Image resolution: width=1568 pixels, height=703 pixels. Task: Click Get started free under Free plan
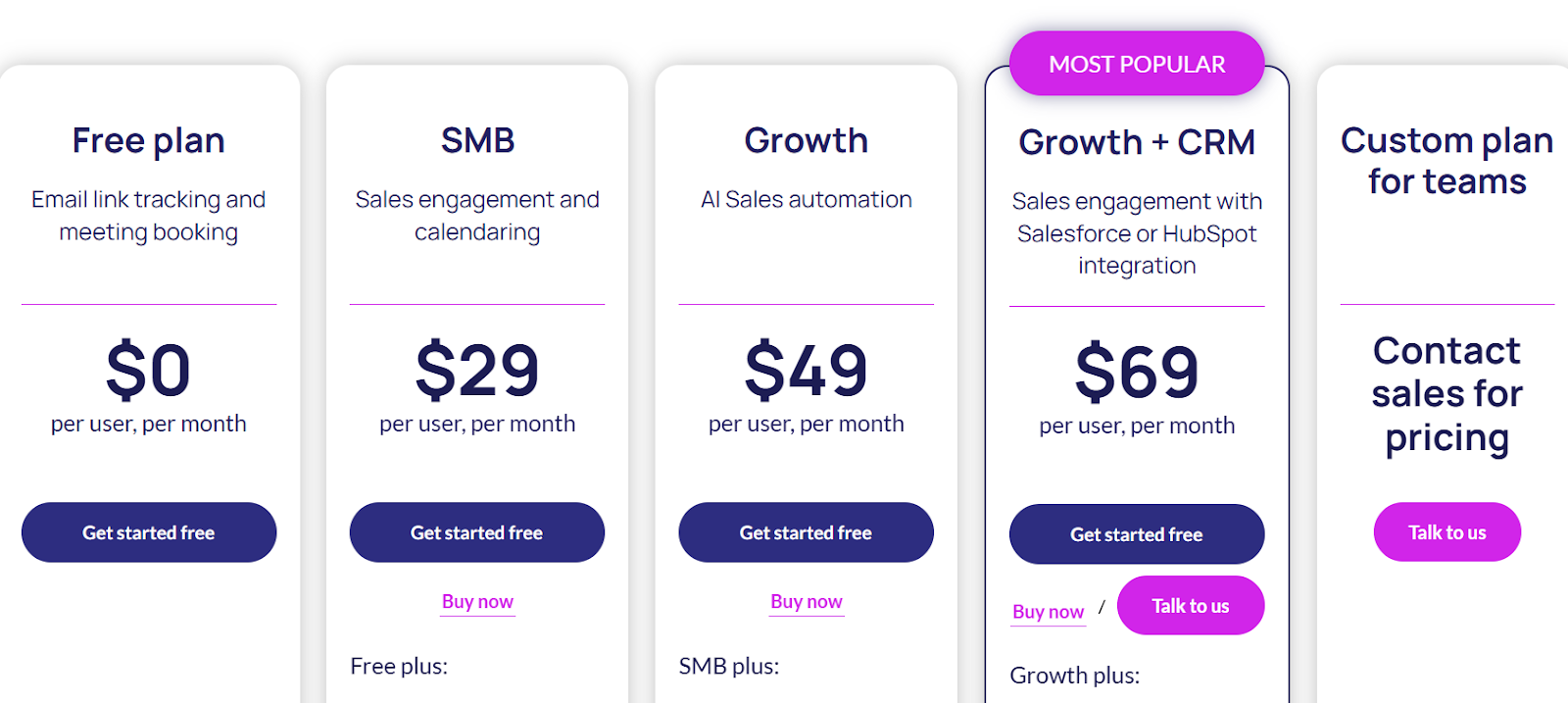tap(148, 532)
